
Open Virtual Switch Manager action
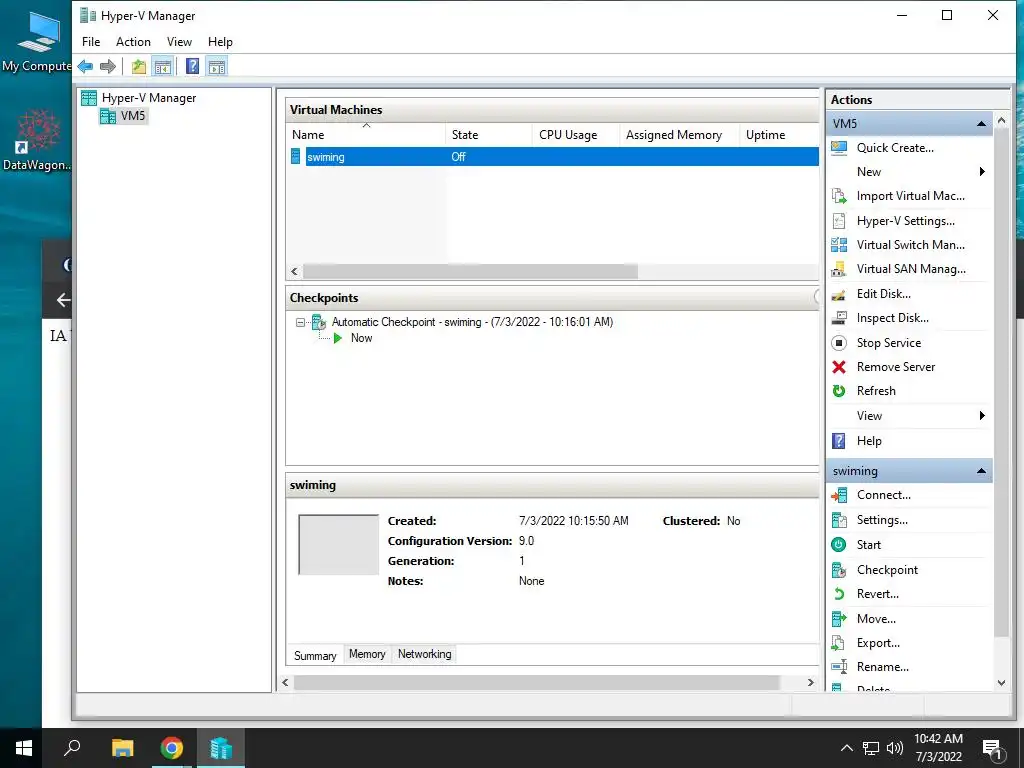[910, 245]
